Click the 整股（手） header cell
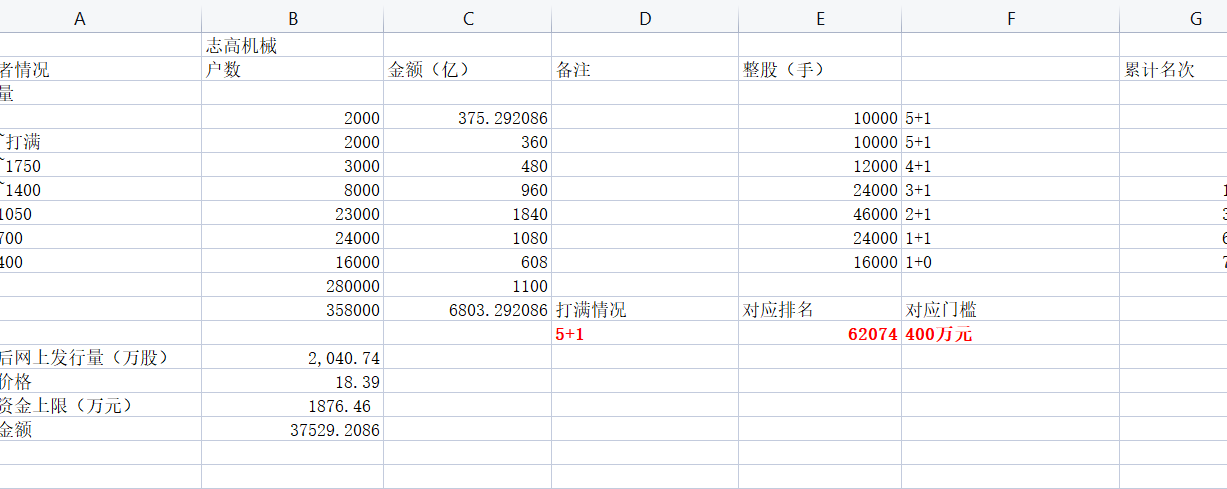Image resolution: width=1227 pixels, height=489 pixels. 820,69
